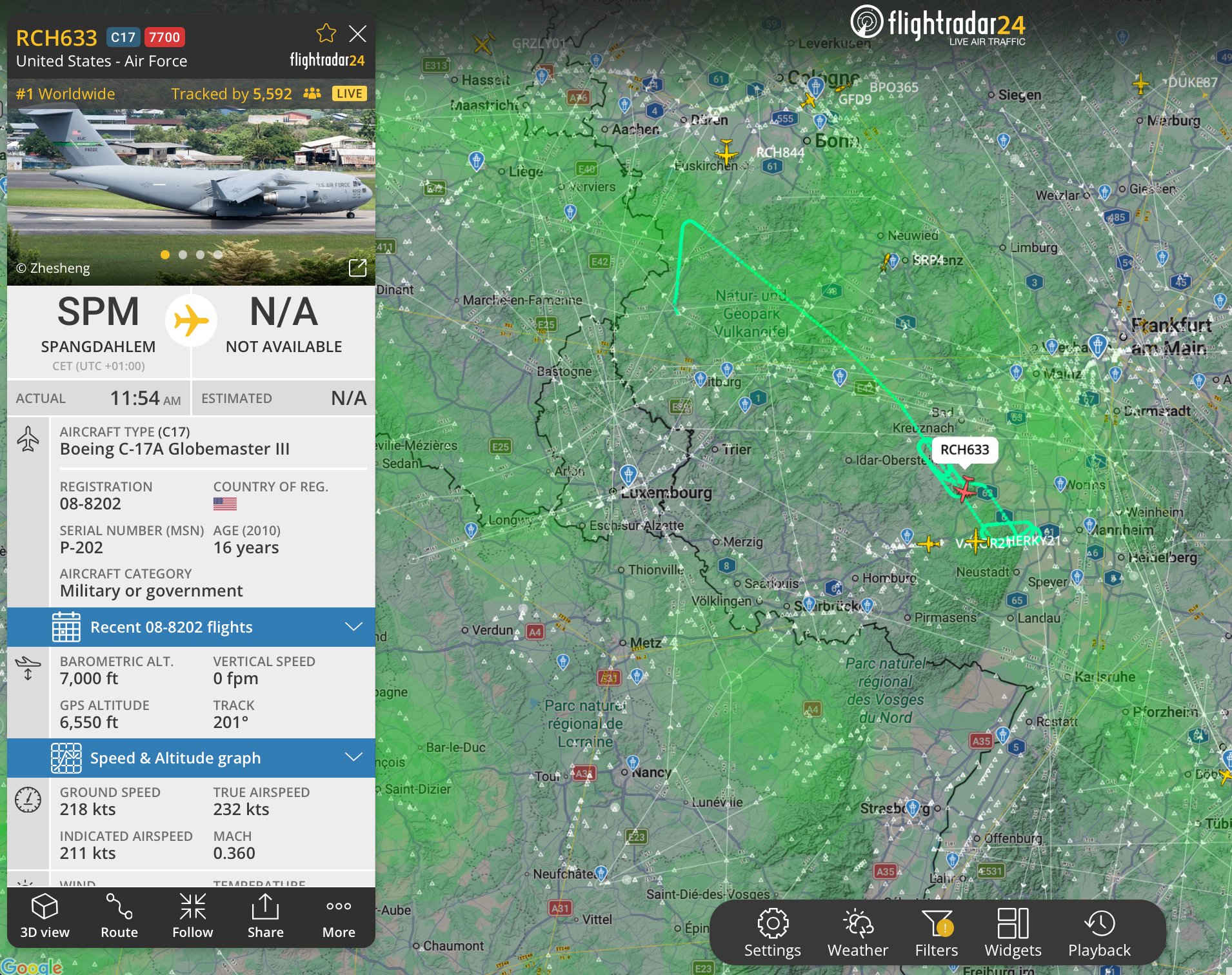Click chevron beside Recent 08-8202 flights
The width and height of the screenshot is (1232, 975).
tap(353, 627)
